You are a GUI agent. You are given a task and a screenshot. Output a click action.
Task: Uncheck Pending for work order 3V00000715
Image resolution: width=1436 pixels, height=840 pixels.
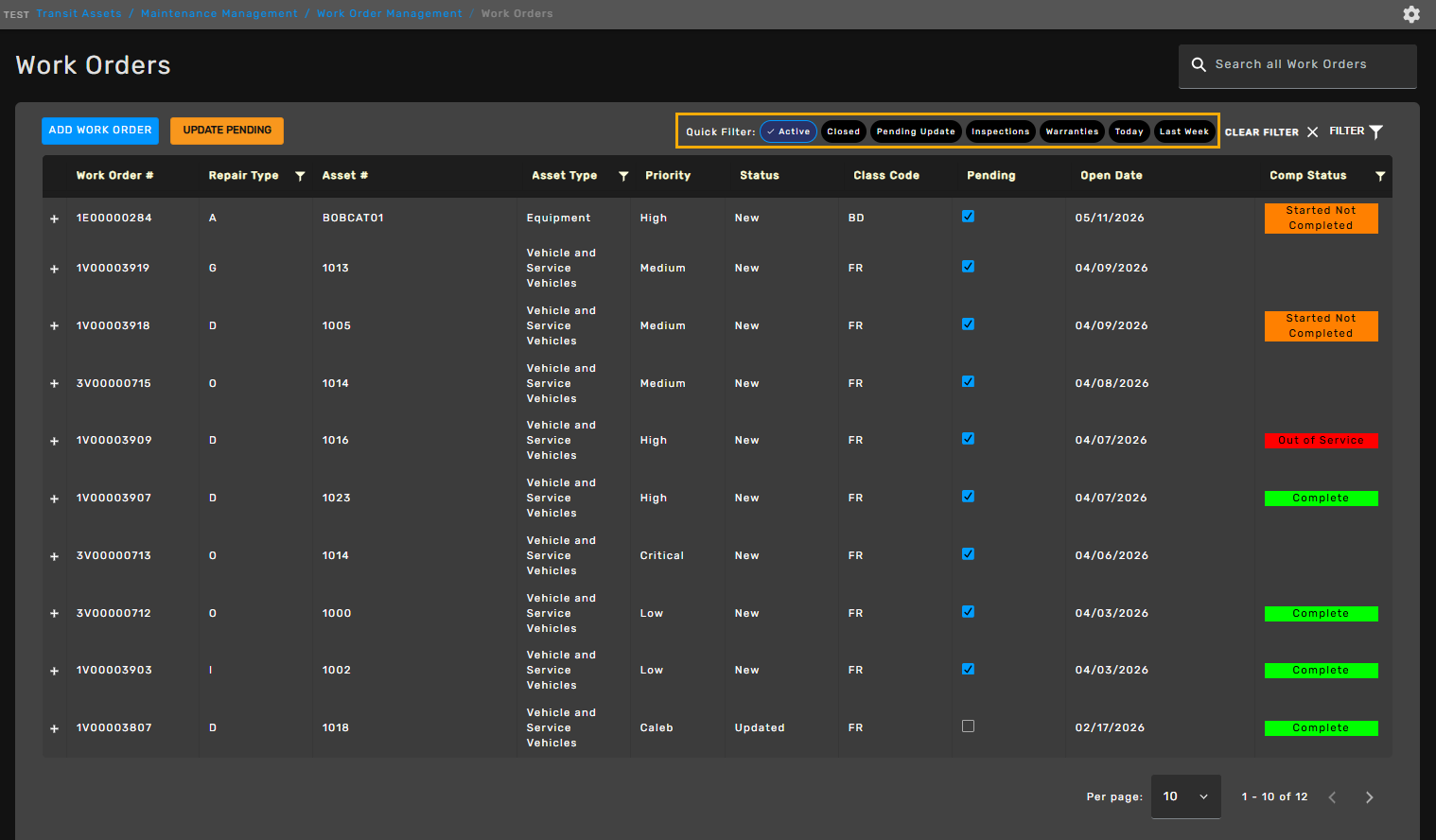pyautogui.click(x=968, y=382)
